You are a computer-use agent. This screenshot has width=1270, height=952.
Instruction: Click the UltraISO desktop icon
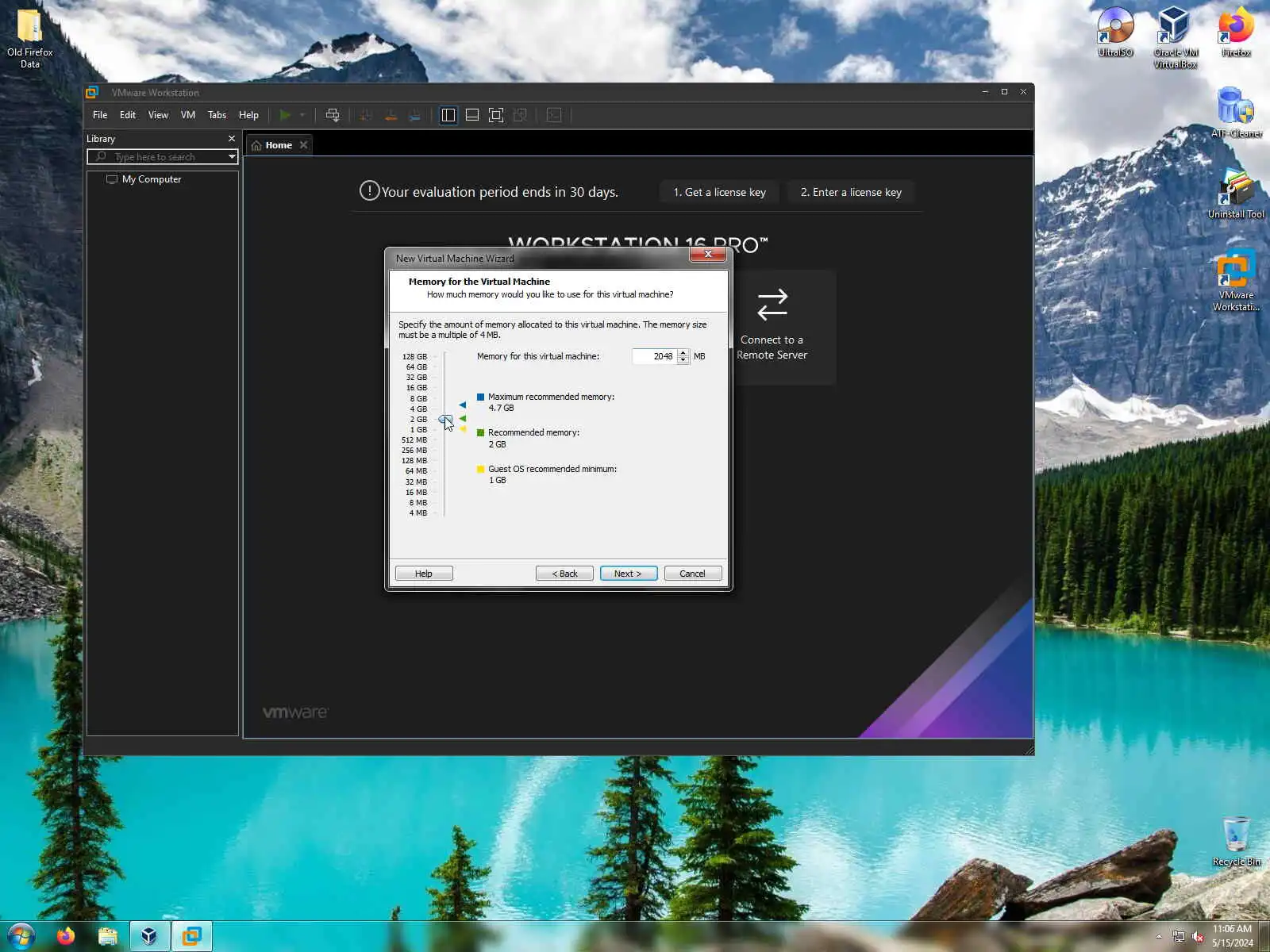click(1115, 32)
